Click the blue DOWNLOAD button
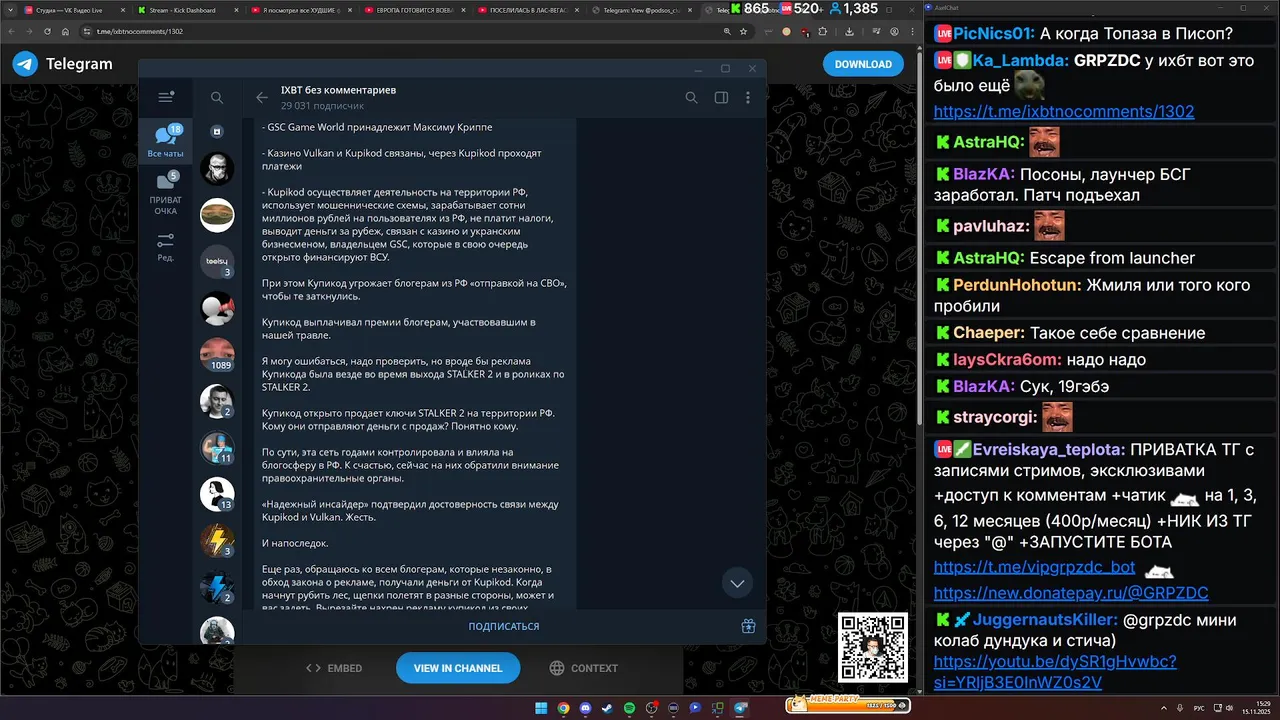1280x720 pixels. pyautogui.click(x=863, y=64)
